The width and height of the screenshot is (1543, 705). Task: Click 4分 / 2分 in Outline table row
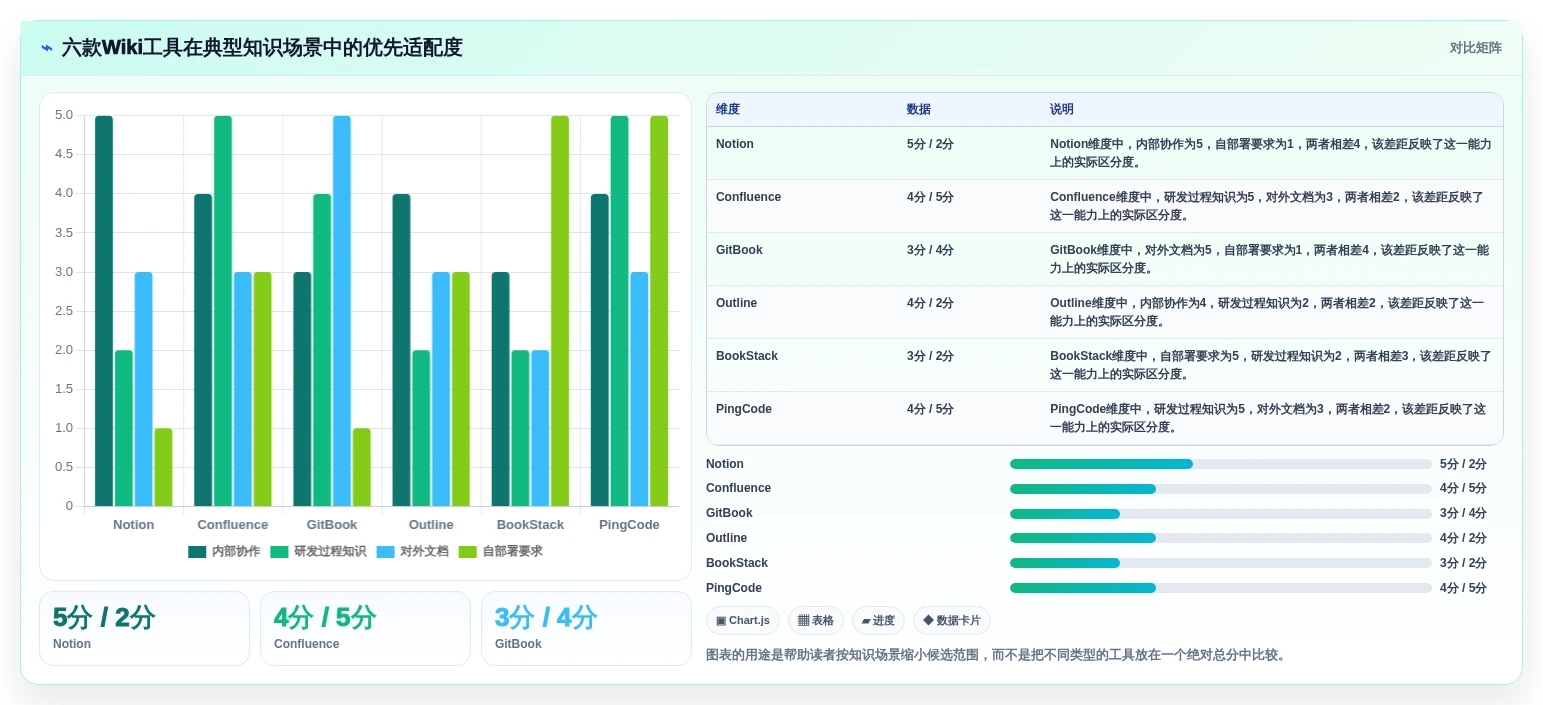point(930,303)
